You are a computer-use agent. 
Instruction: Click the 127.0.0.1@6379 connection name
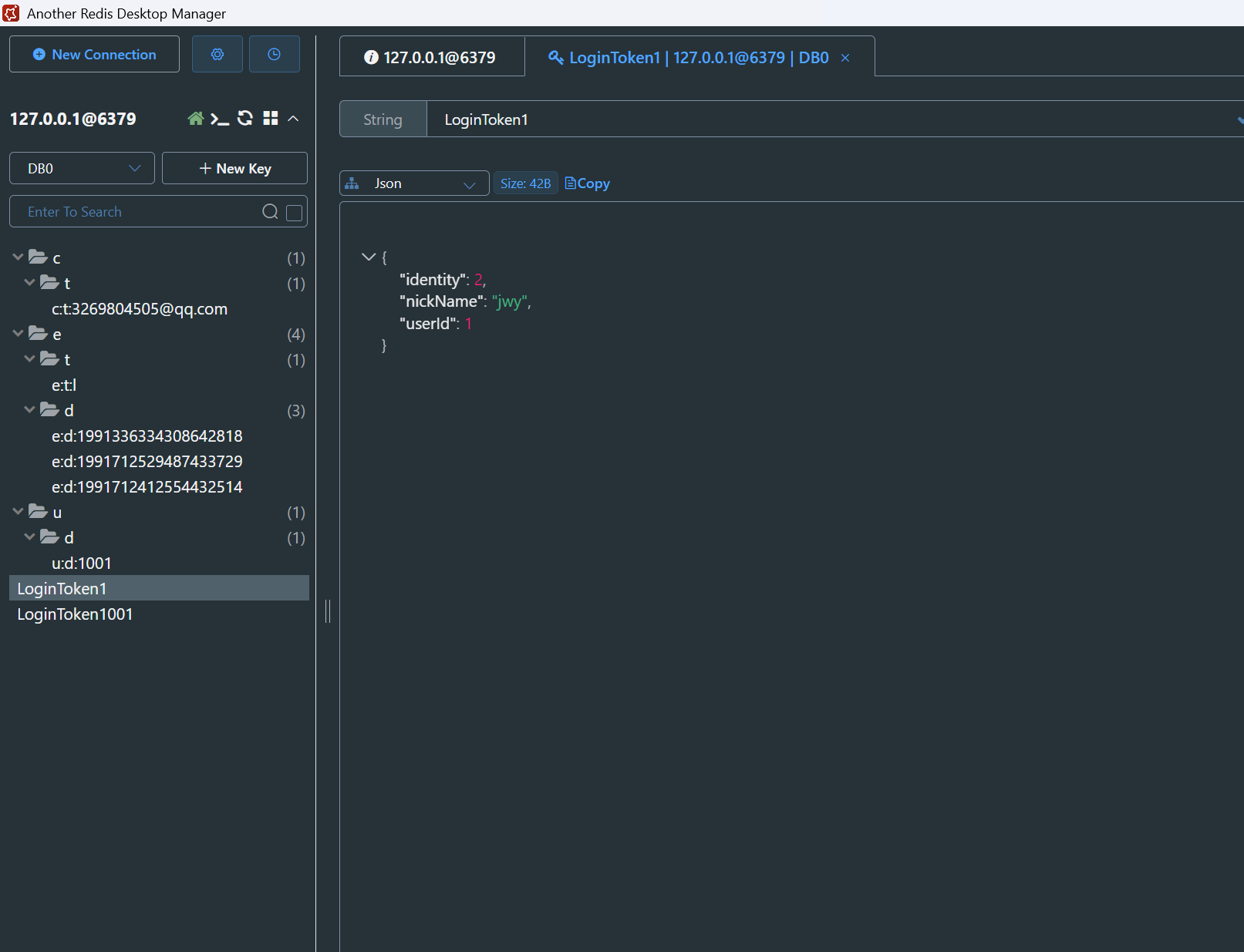pyautogui.click(x=73, y=119)
